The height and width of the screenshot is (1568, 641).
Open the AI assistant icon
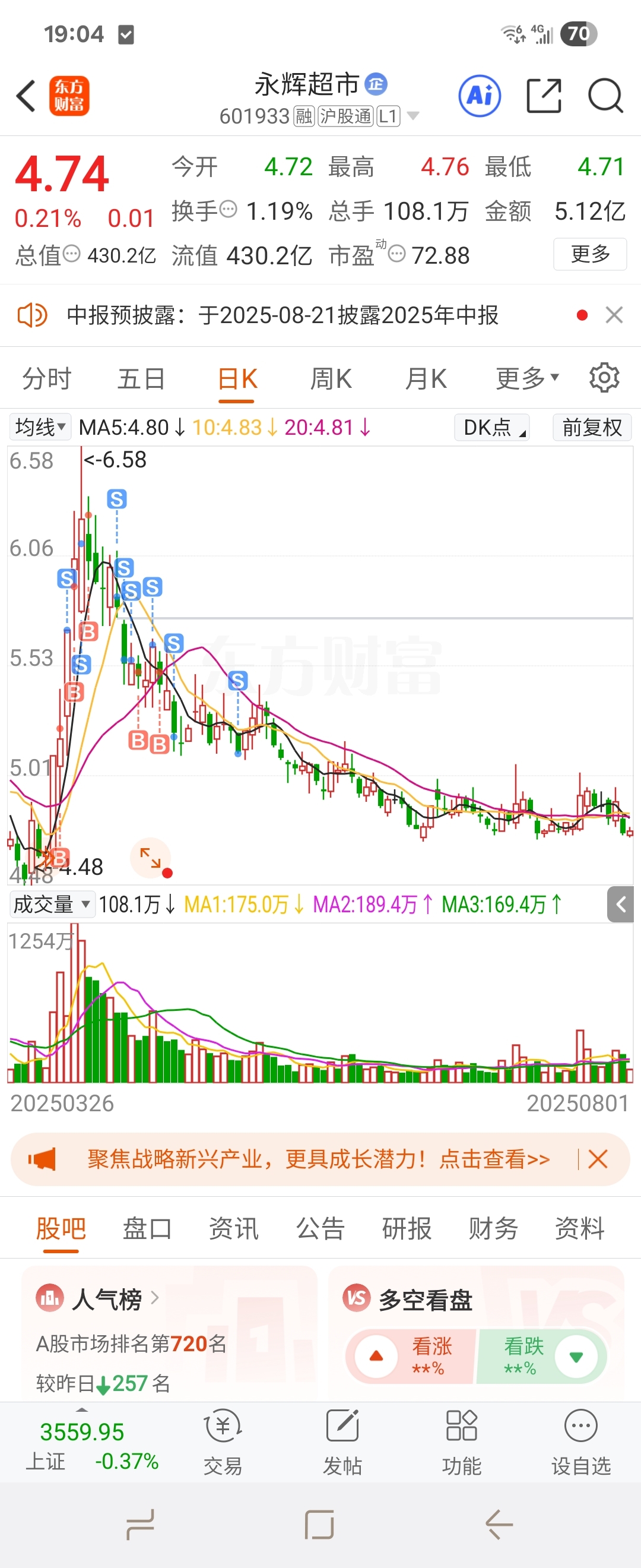(x=479, y=96)
